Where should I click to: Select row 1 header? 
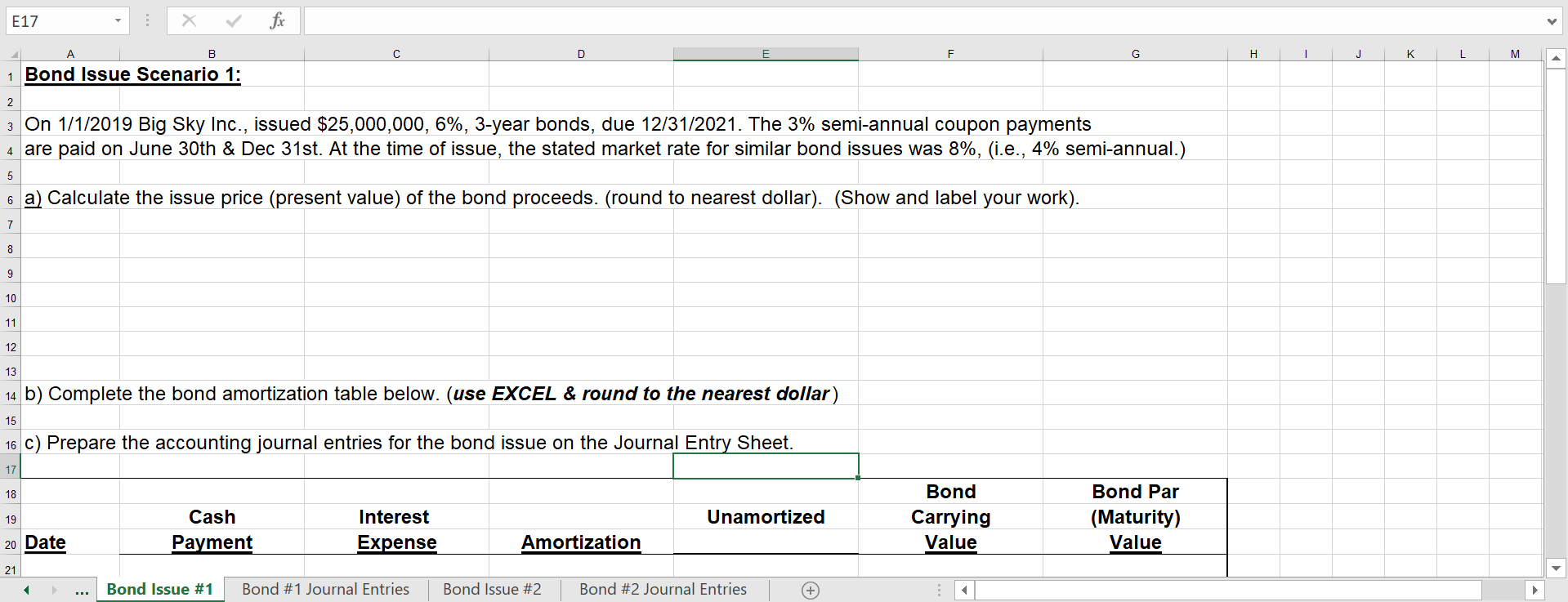11,77
